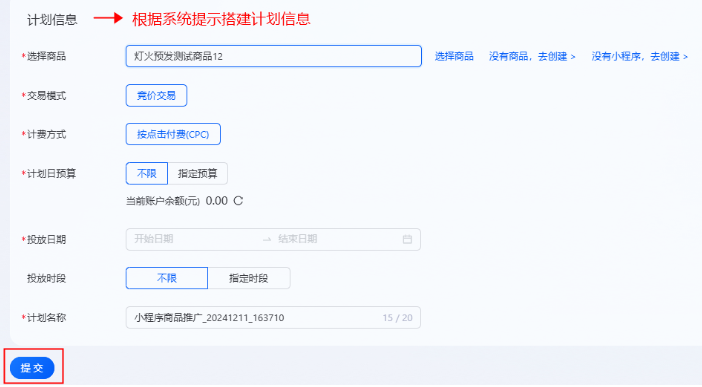Viewport: 702px width, 387px height.
Task: Click the 选择商品 input field
Action: coord(274,56)
